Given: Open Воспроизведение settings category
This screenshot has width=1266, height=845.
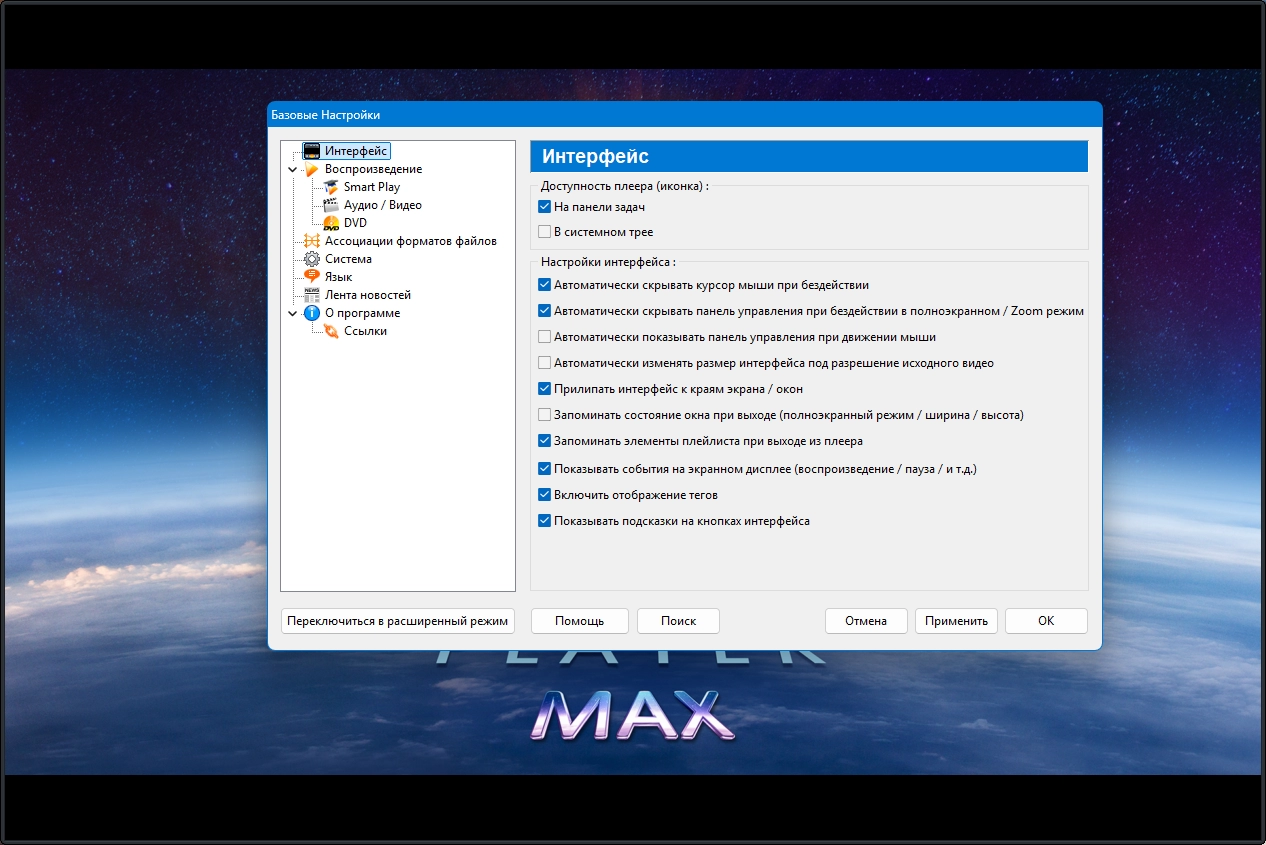Looking at the screenshot, I should (x=373, y=169).
